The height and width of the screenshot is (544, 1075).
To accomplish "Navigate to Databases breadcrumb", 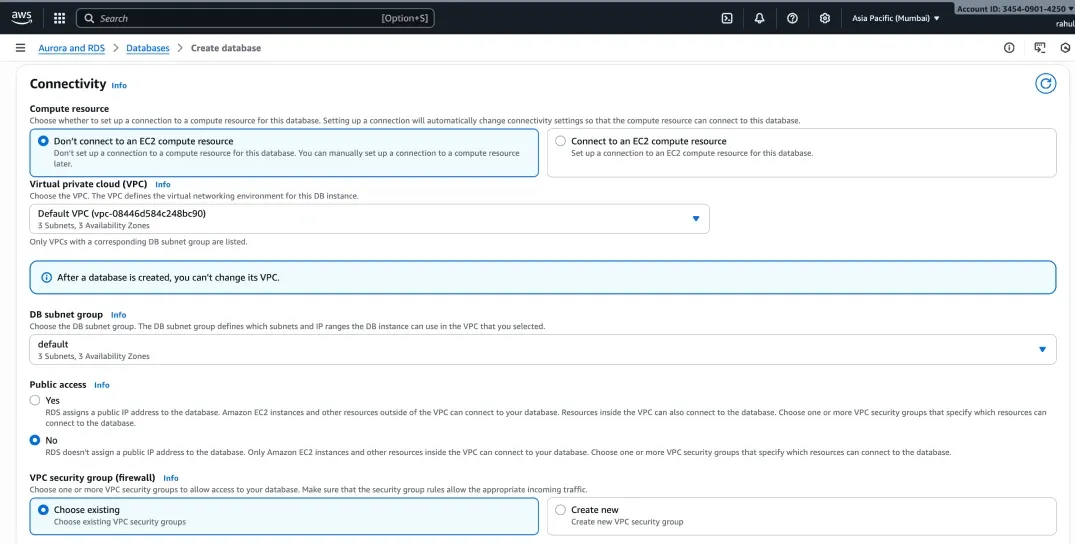I will pos(148,48).
